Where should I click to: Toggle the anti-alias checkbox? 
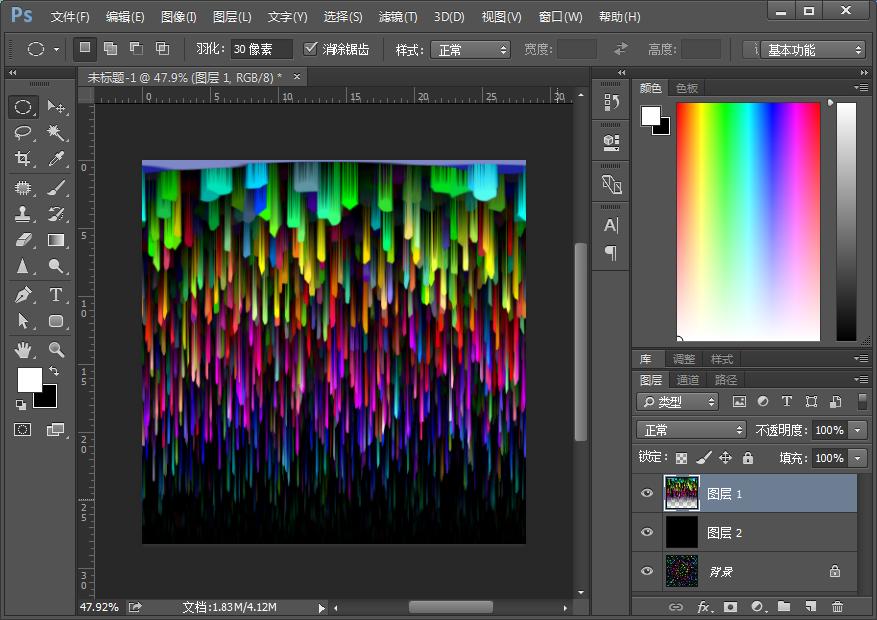[x=311, y=49]
